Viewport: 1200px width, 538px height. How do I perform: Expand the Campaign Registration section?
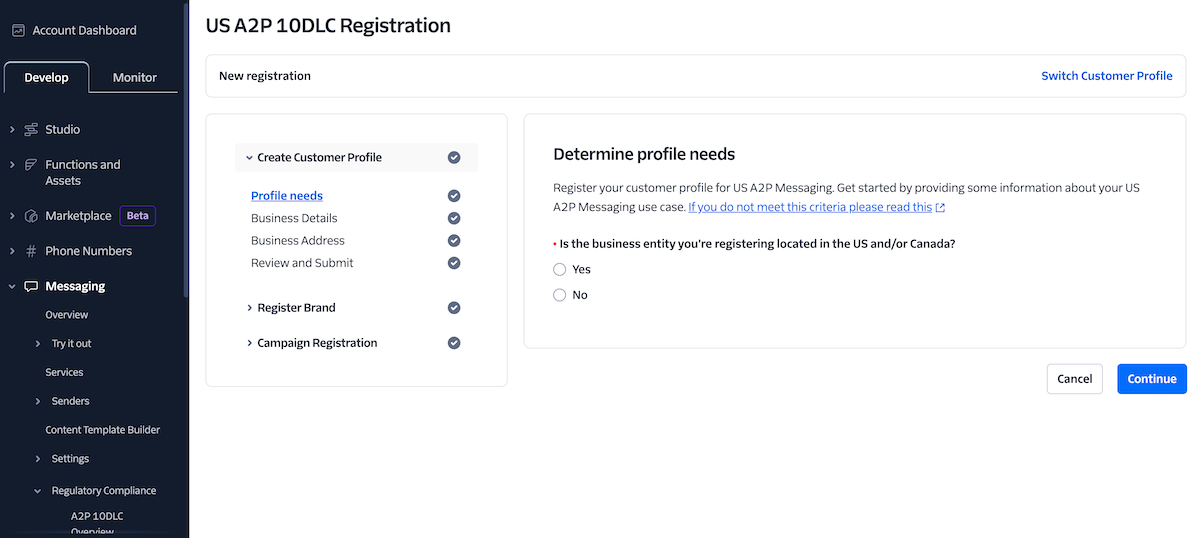coord(250,343)
